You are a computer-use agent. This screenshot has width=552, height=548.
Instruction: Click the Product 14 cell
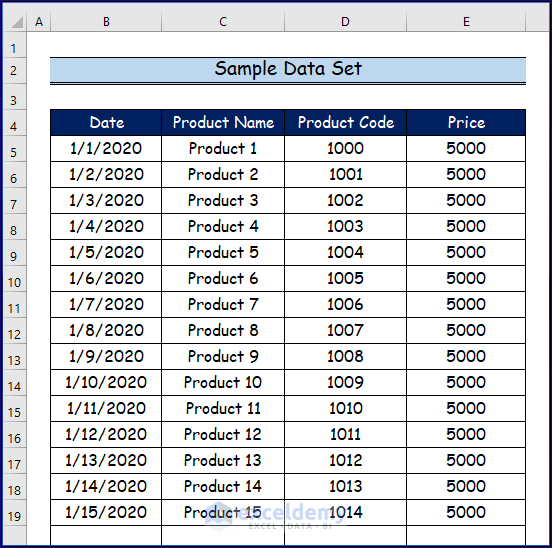click(223, 487)
